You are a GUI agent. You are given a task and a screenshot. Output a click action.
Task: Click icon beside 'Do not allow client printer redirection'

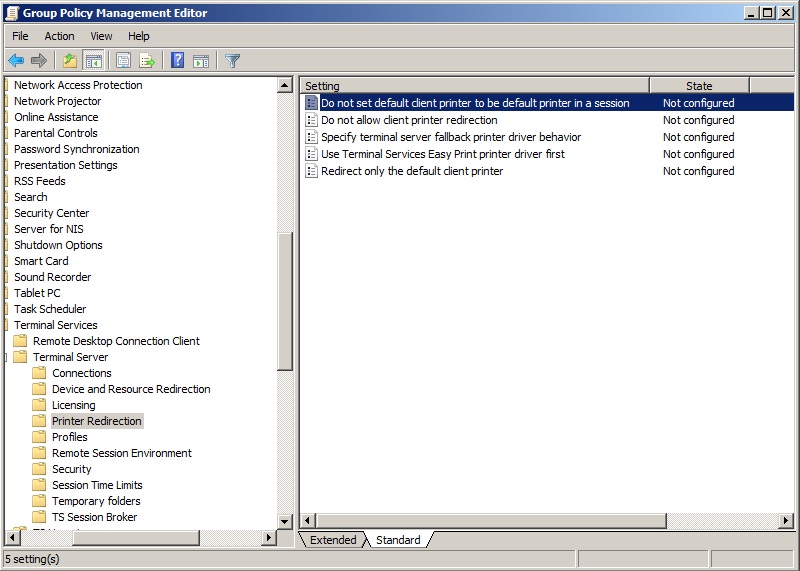click(x=311, y=120)
